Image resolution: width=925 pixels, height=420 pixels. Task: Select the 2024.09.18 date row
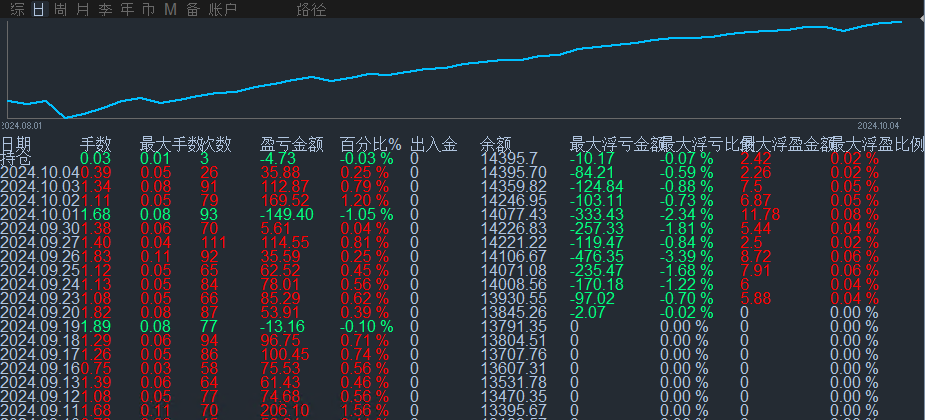click(x=462, y=340)
